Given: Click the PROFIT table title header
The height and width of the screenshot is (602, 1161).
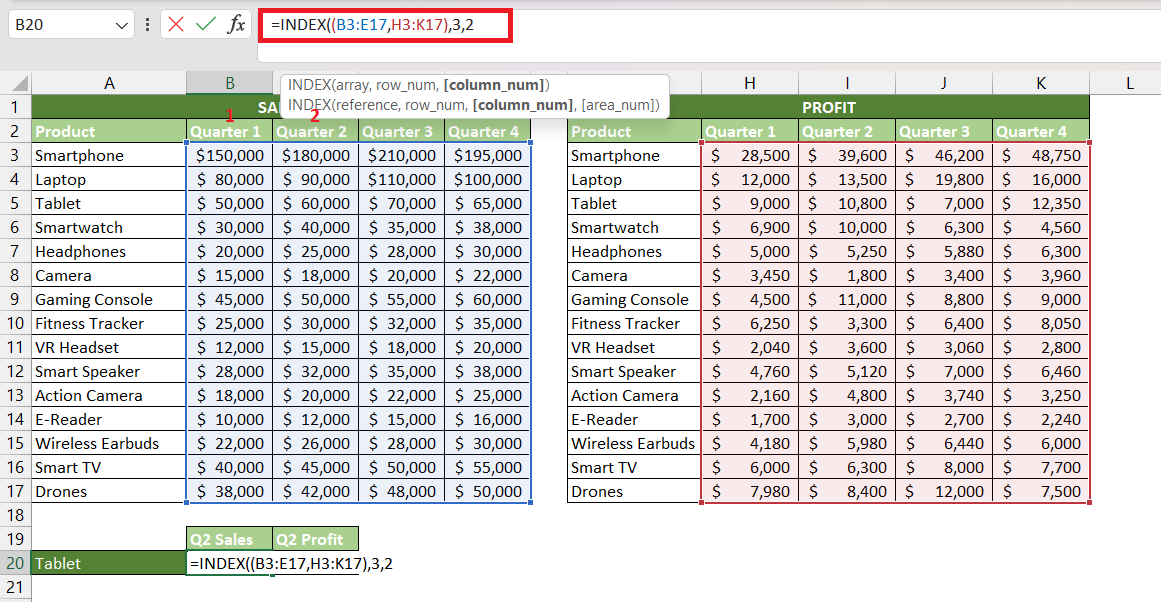Looking at the screenshot, I should point(829,107).
